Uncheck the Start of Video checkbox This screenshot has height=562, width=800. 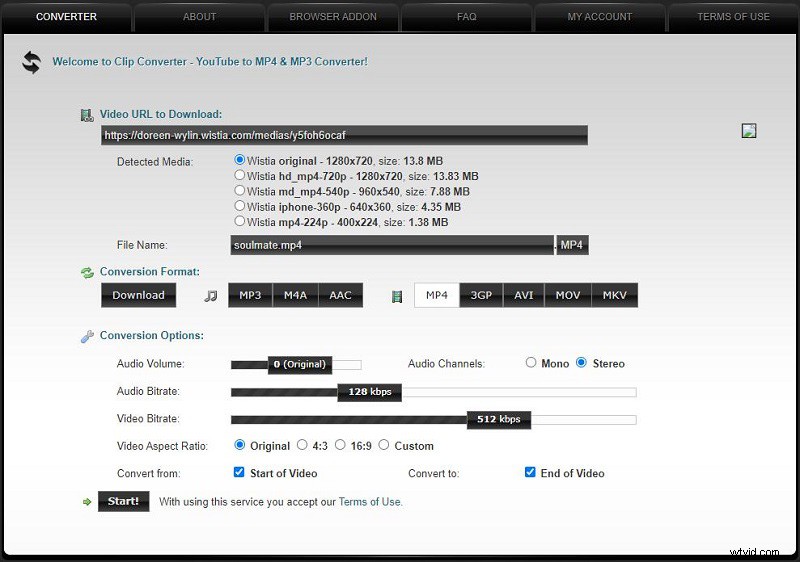[239, 473]
